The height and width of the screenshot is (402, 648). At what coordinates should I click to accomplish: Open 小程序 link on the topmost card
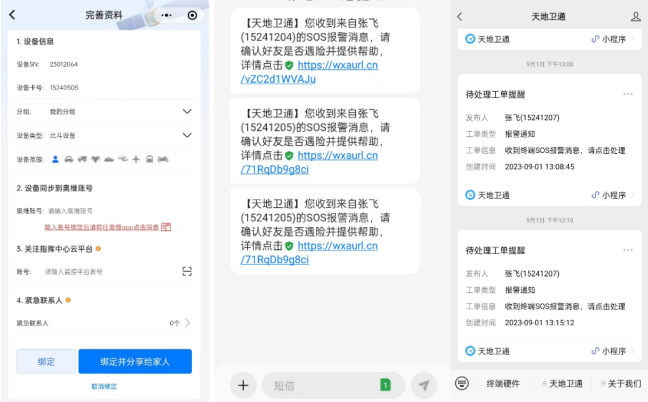click(613, 39)
